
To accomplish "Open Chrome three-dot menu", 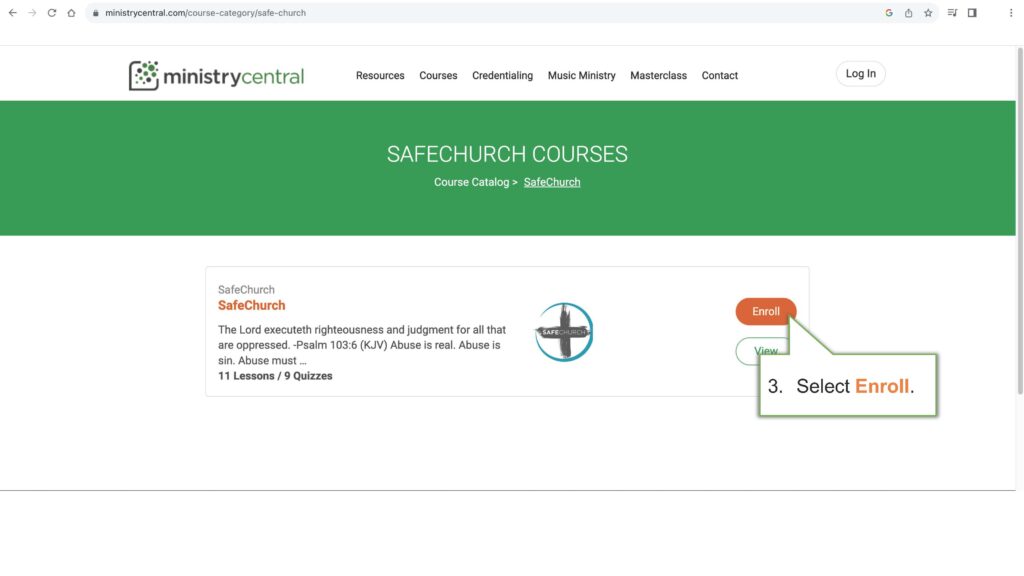I will coord(1011,12).
